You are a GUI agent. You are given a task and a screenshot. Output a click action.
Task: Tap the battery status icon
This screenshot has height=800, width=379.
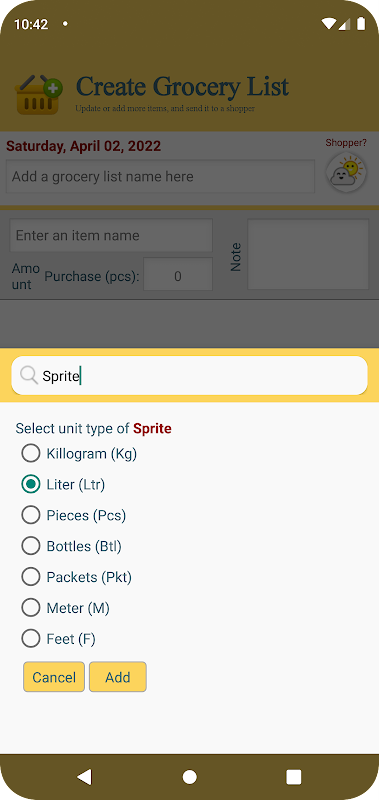[x=361, y=23]
